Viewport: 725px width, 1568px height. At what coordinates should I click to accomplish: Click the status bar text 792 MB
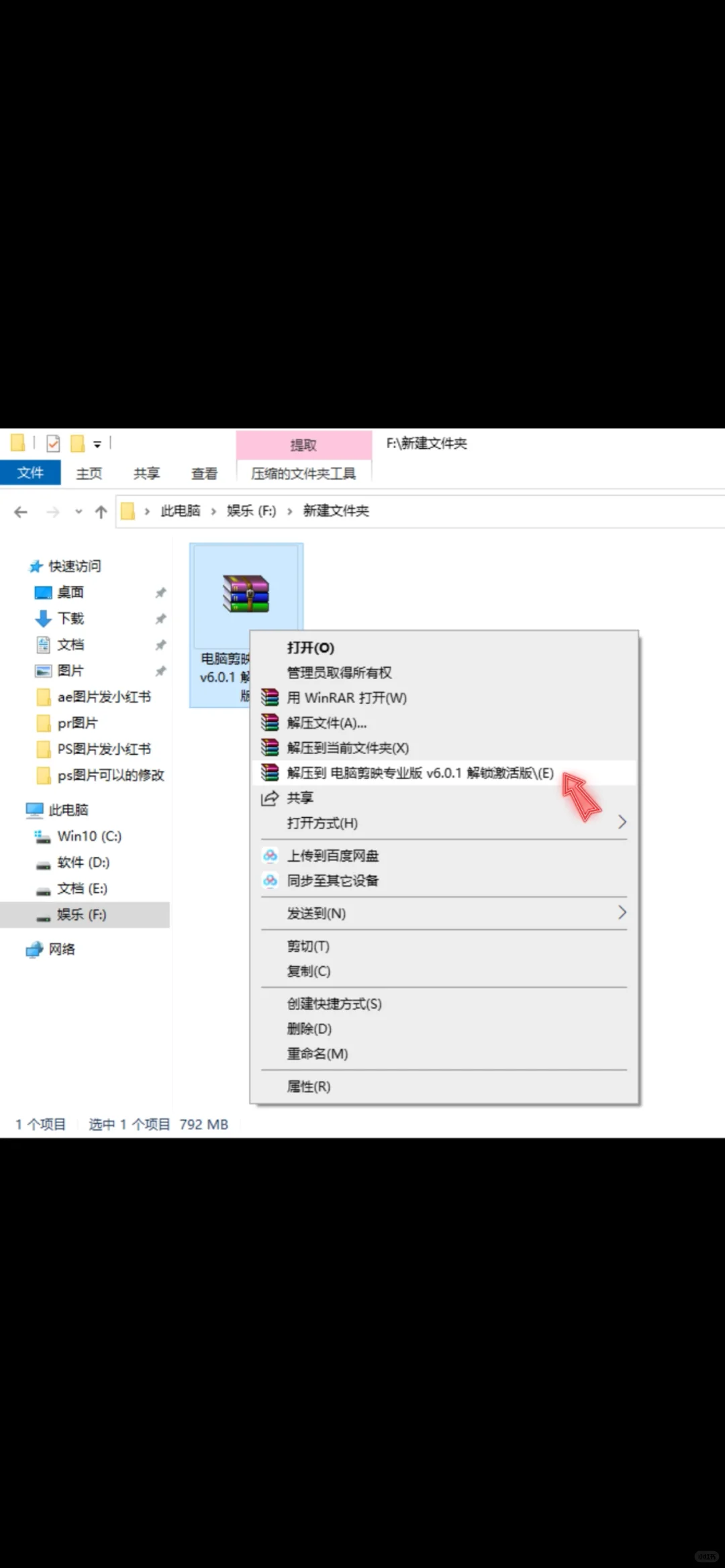point(204,1125)
